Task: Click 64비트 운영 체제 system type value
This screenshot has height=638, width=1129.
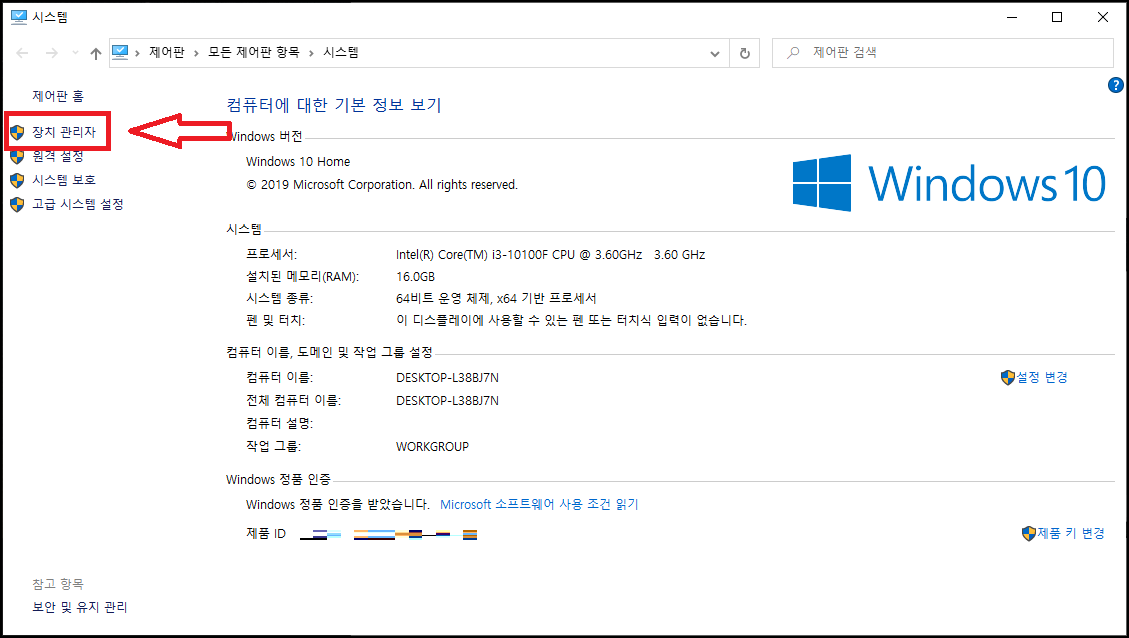Action: coord(496,298)
